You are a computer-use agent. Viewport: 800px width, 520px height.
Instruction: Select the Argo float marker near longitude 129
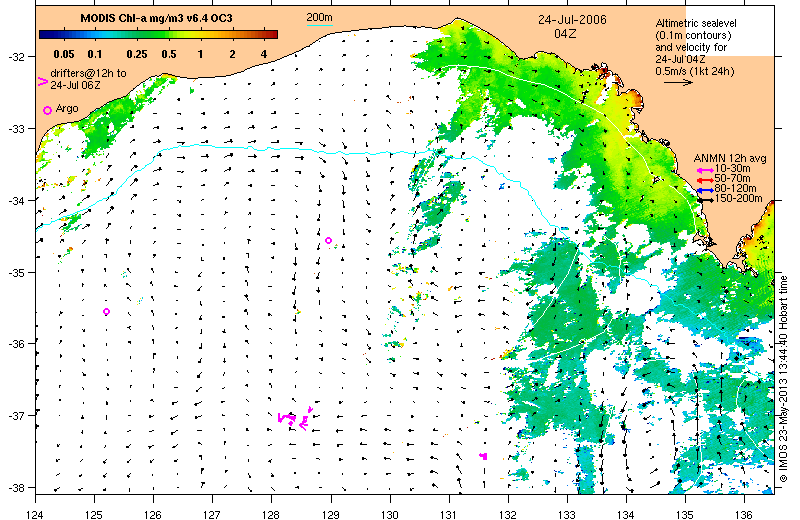click(x=329, y=240)
